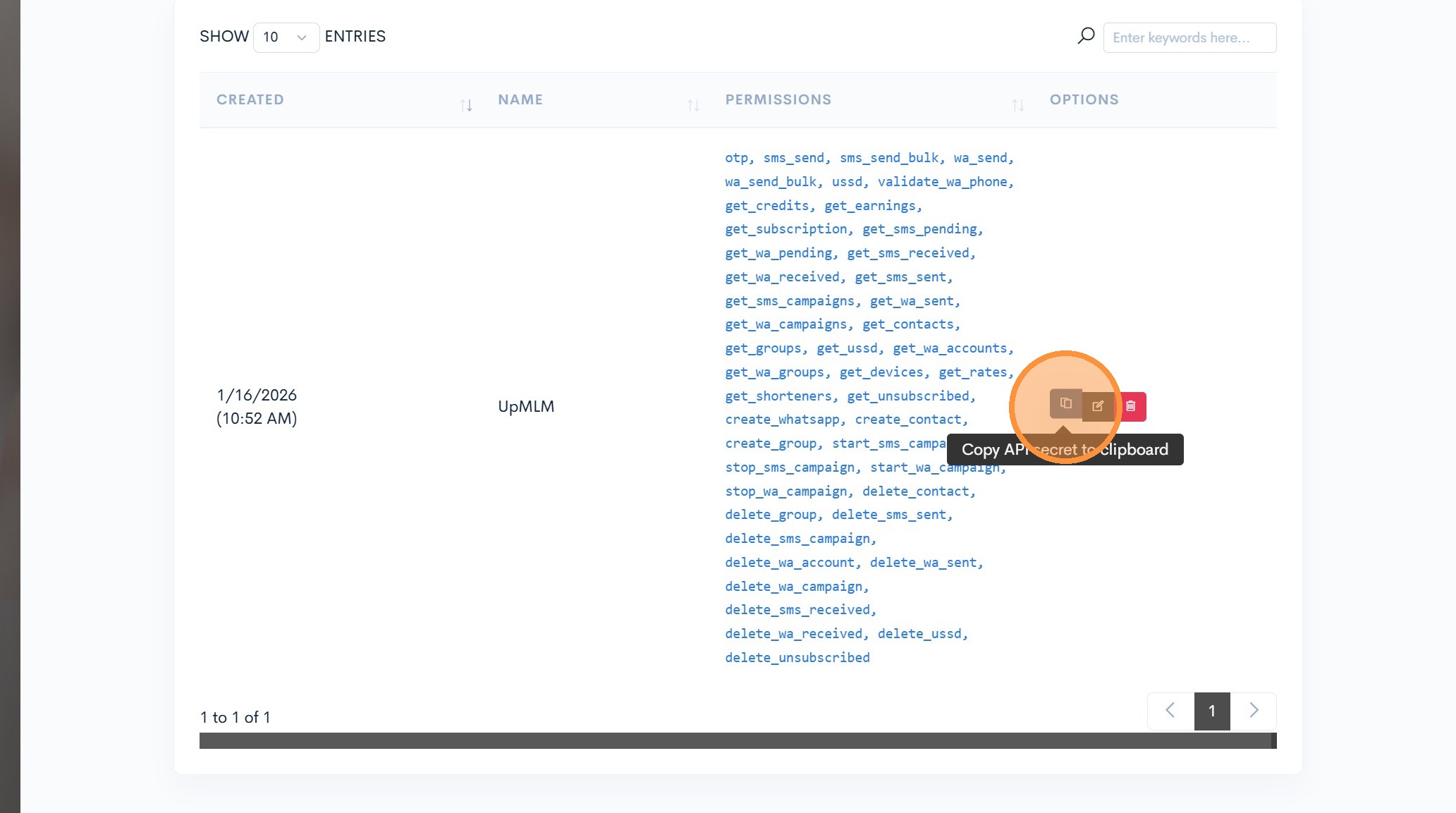Open the Show entries dropdown

click(x=286, y=37)
